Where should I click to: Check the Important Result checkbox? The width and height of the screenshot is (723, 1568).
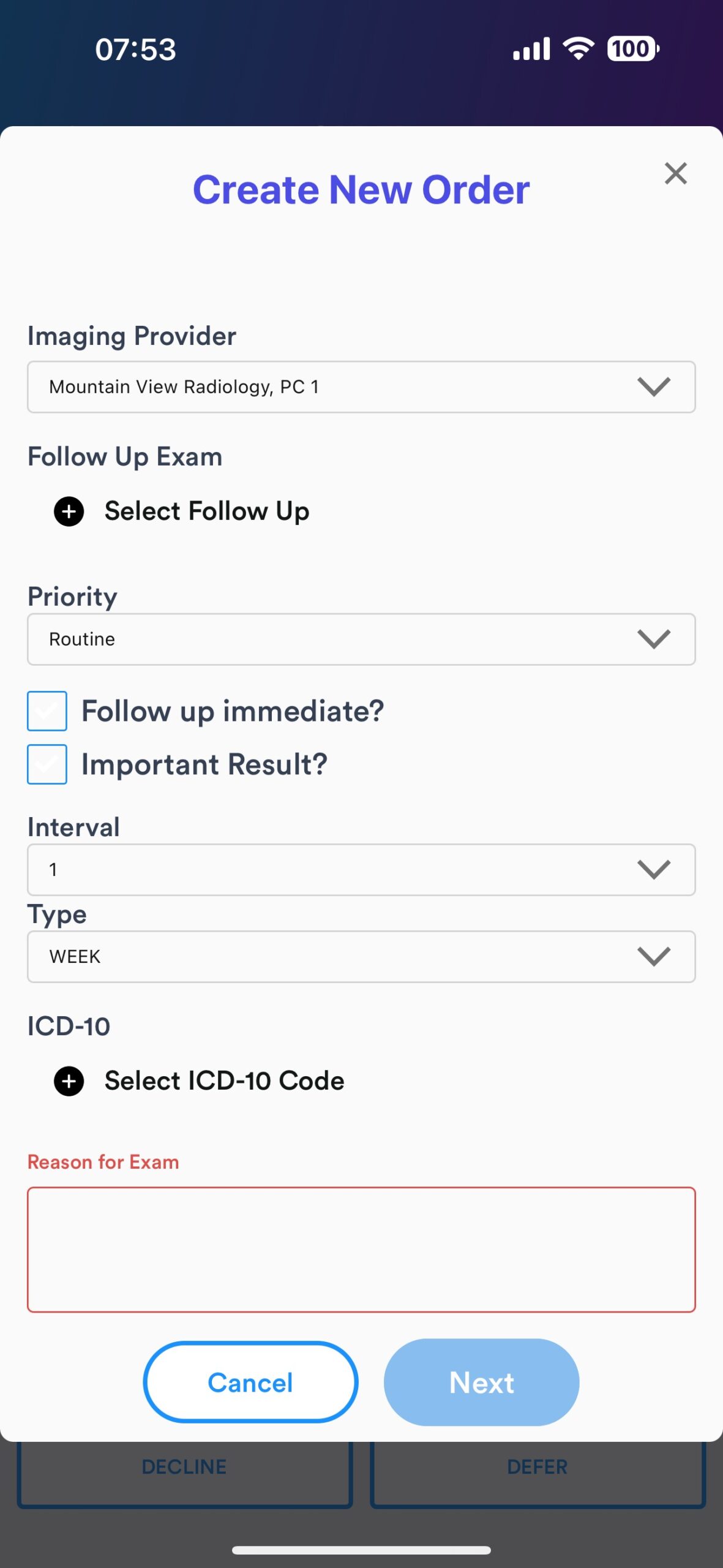point(47,764)
